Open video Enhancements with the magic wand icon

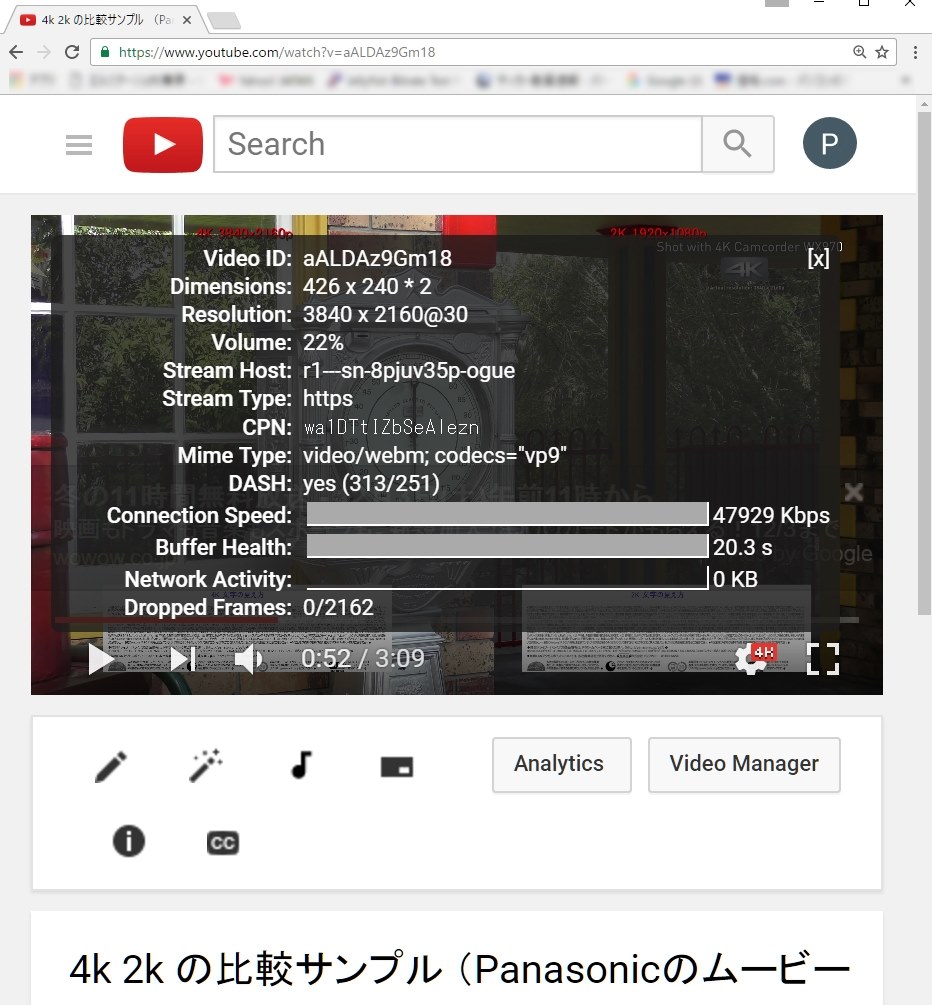[204, 764]
